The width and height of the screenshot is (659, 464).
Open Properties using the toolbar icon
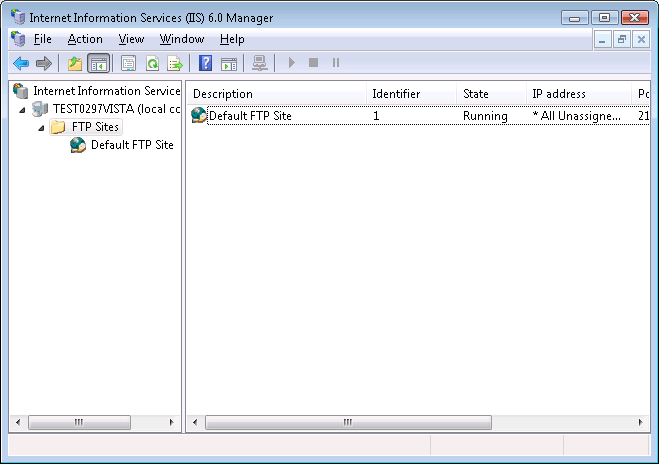tap(128, 63)
